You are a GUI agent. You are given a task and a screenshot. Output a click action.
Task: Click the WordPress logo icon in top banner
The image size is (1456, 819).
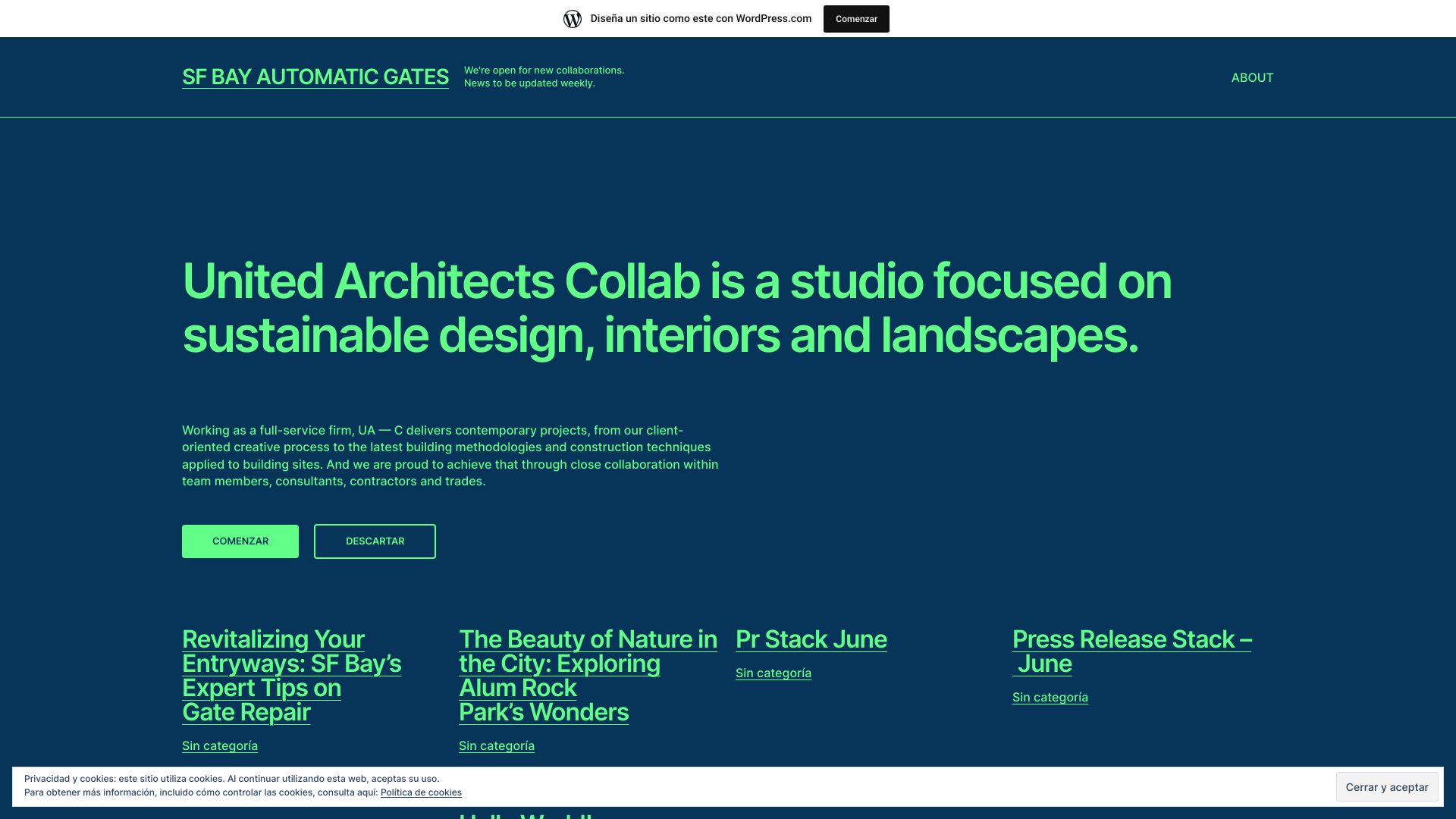(573, 19)
